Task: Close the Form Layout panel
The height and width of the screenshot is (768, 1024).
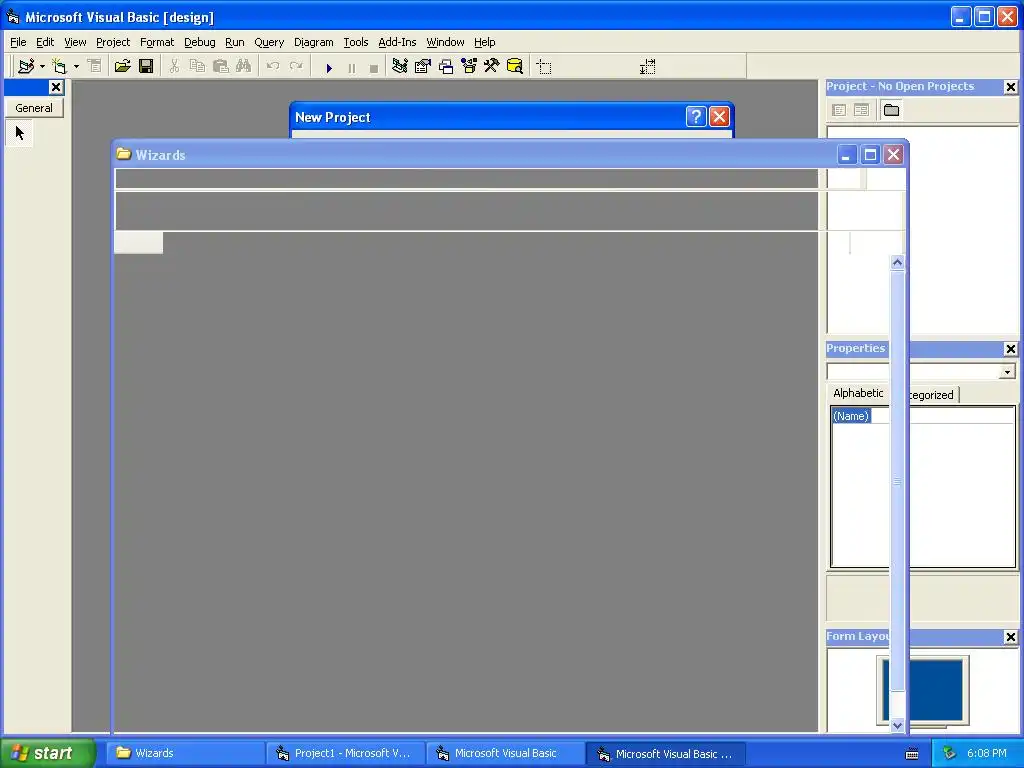Action: coord(1010,637)
